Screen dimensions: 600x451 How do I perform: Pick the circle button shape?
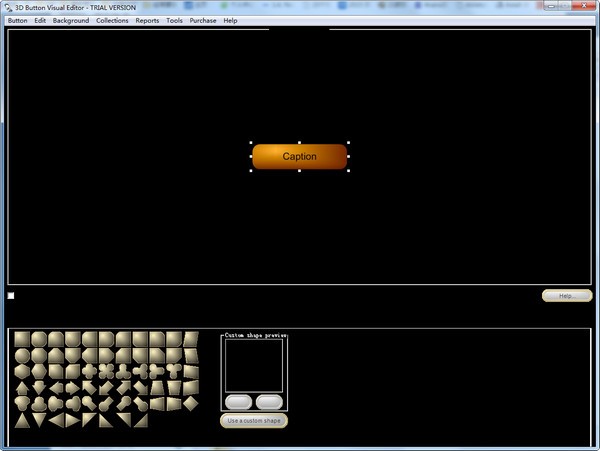(22, 356)
